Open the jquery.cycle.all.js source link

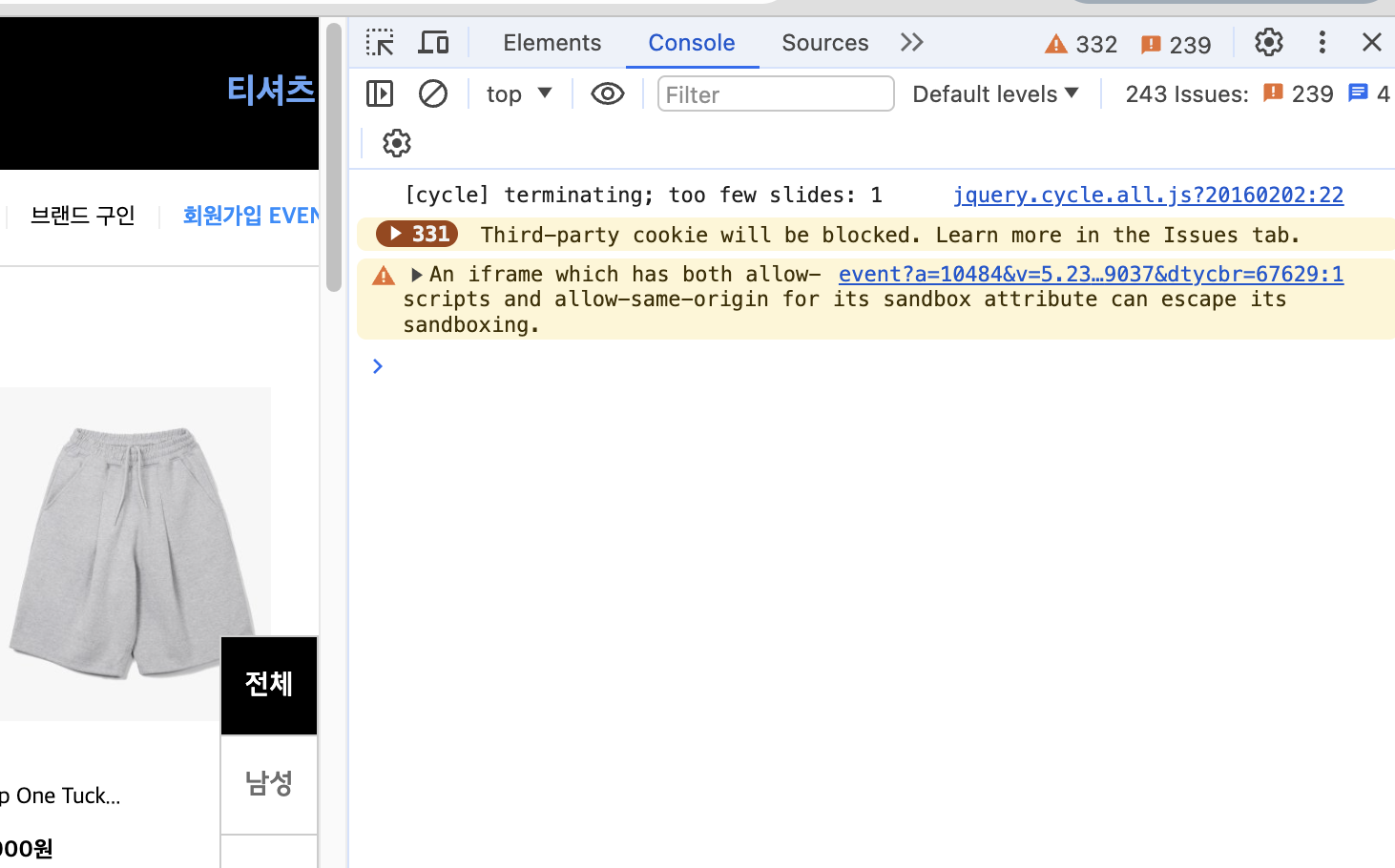point(1148,195)
